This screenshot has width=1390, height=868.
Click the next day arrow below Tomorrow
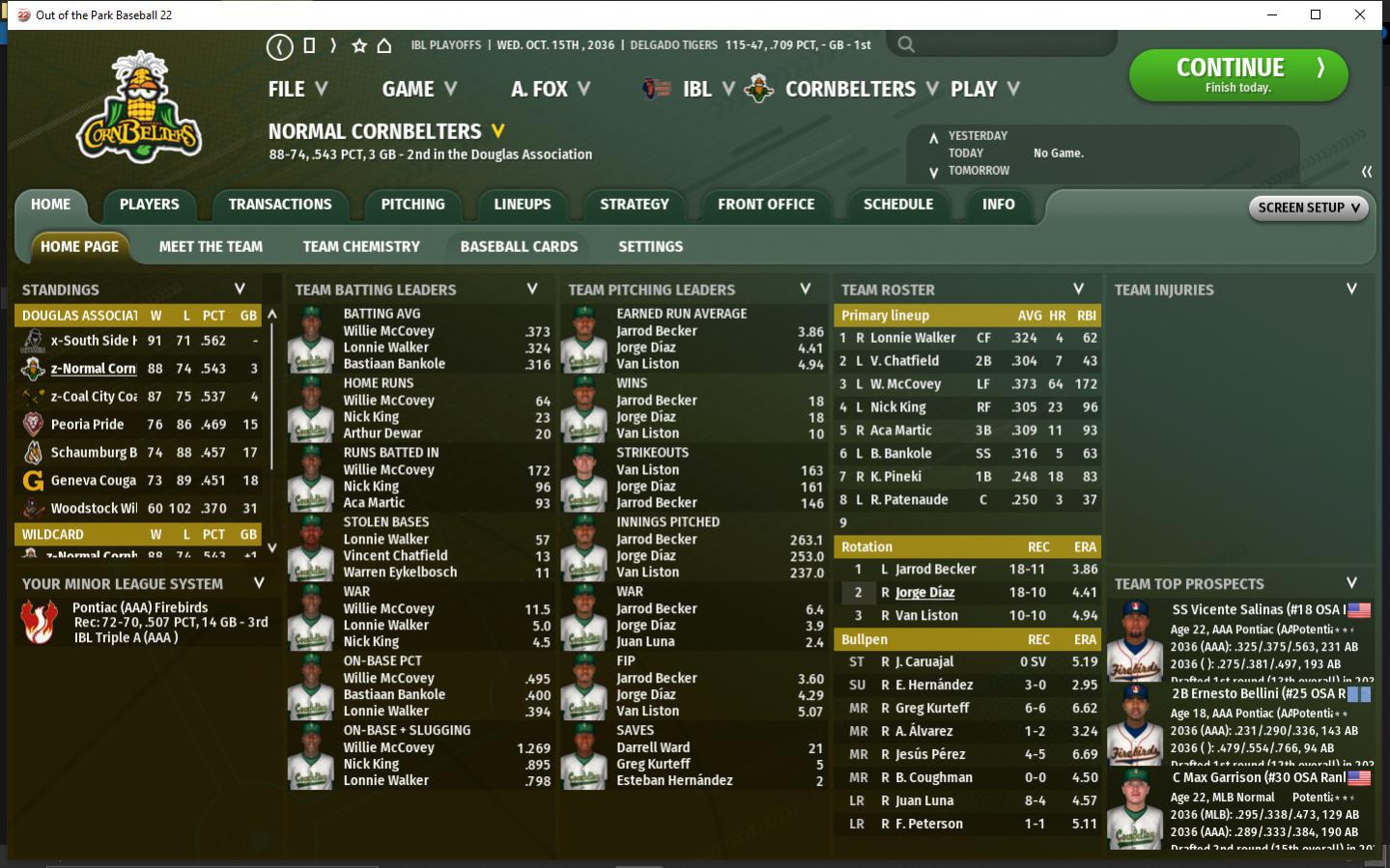[x=933, y=173]
